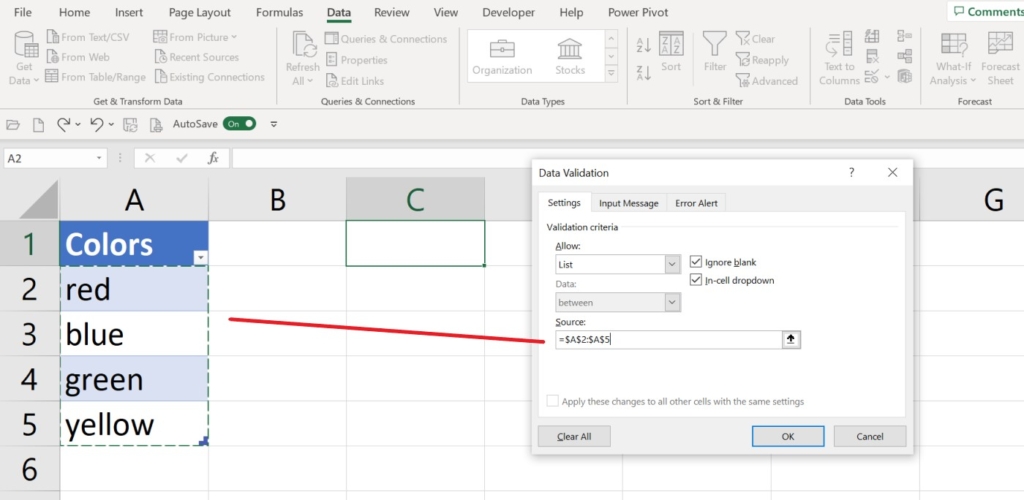Viewport: 1024px width, 500px height.
Task: Select row 3 header
Action: 29,334
